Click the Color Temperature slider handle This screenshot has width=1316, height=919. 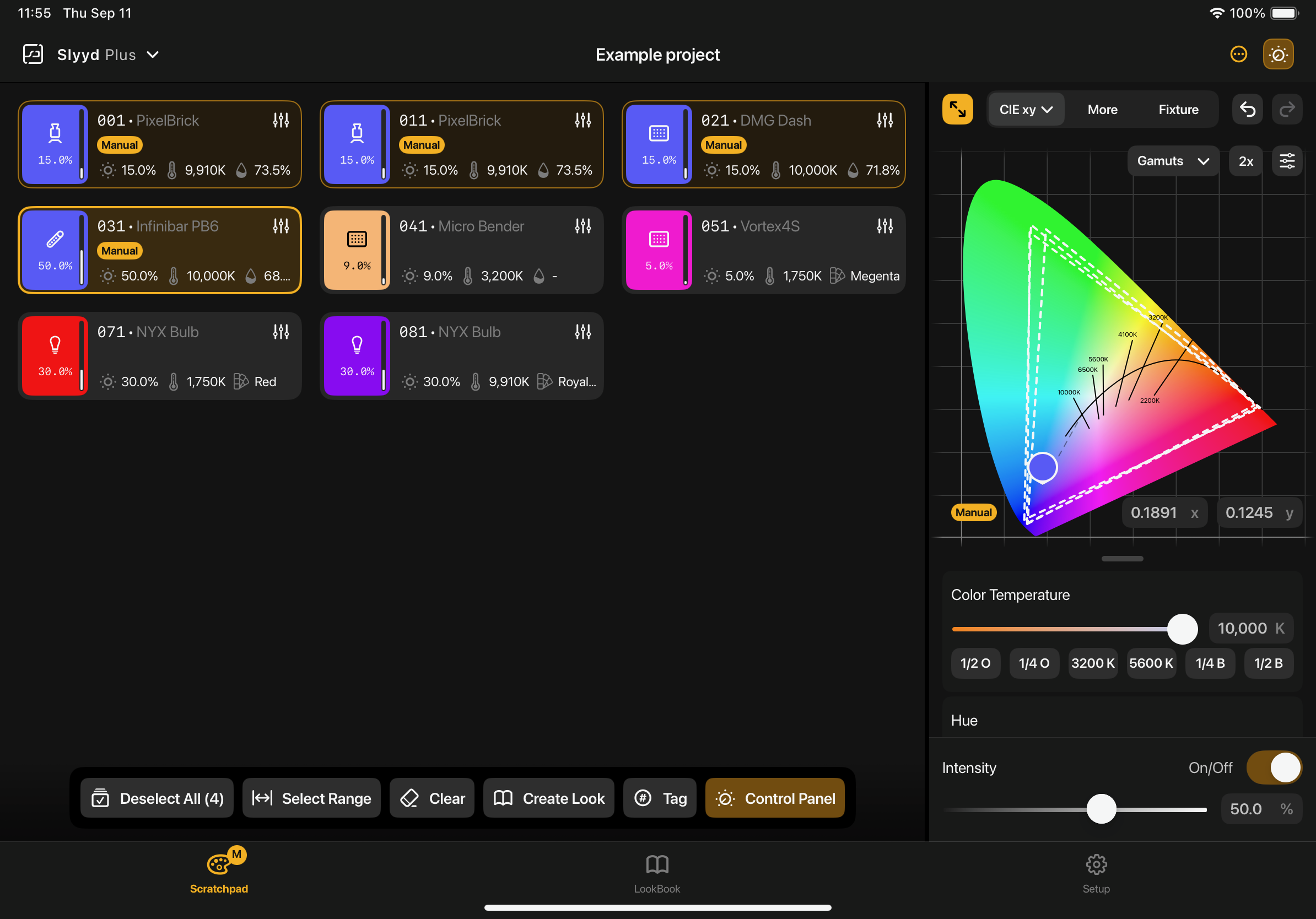coord(1183,629)
